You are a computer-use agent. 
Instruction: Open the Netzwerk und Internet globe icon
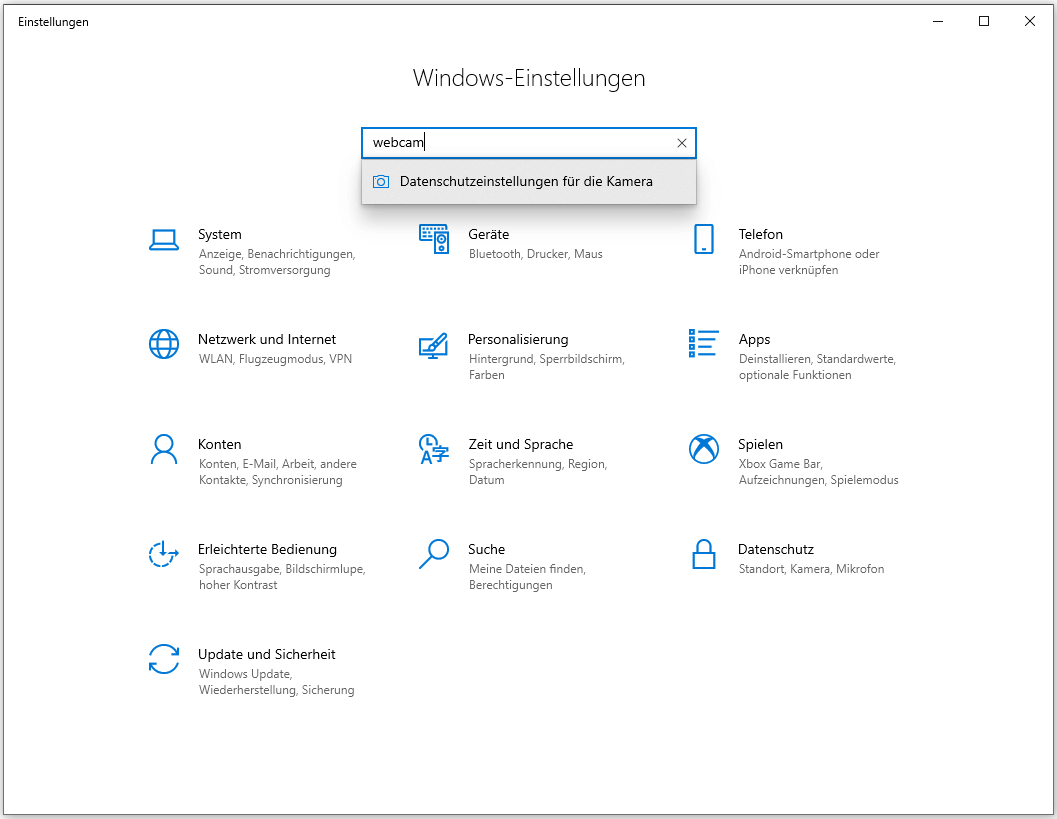pyautogui.click(x=164, y=344)
